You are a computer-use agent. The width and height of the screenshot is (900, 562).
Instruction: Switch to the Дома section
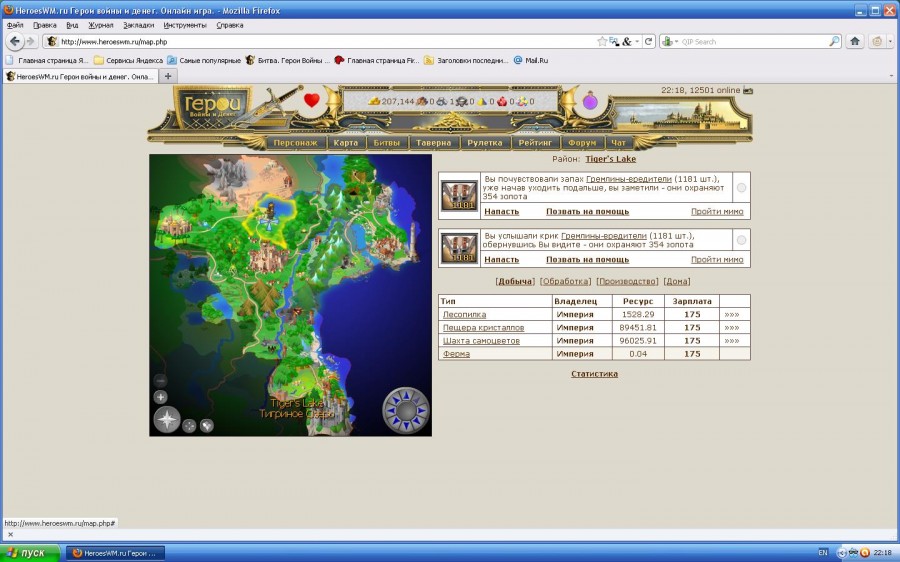[x=677, y=281]
